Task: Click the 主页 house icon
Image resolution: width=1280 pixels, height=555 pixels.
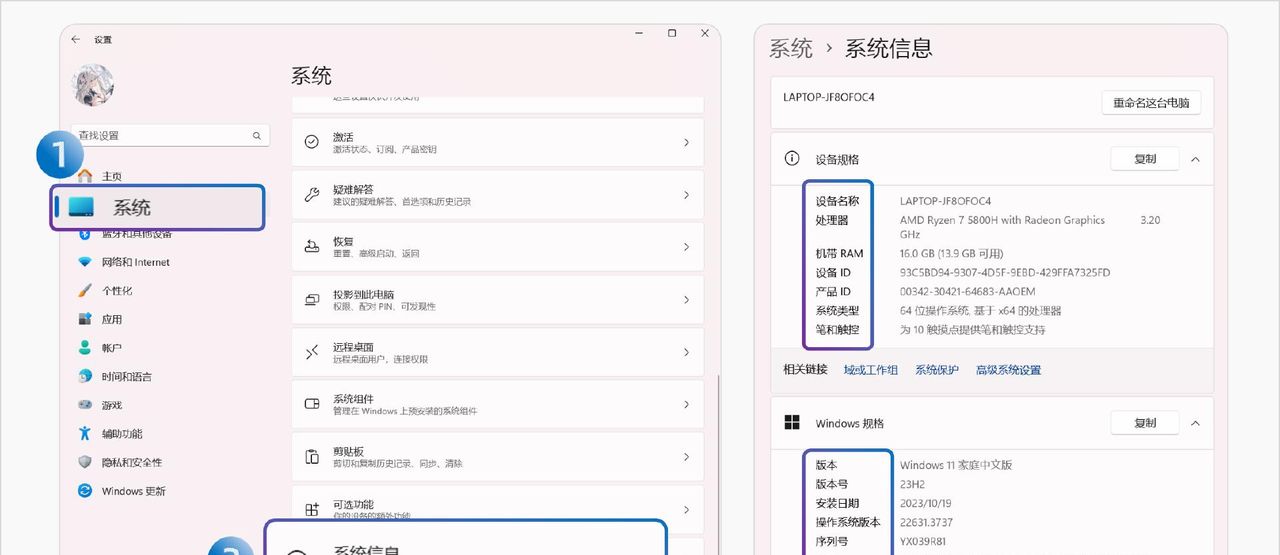Action: click(85, 176)
